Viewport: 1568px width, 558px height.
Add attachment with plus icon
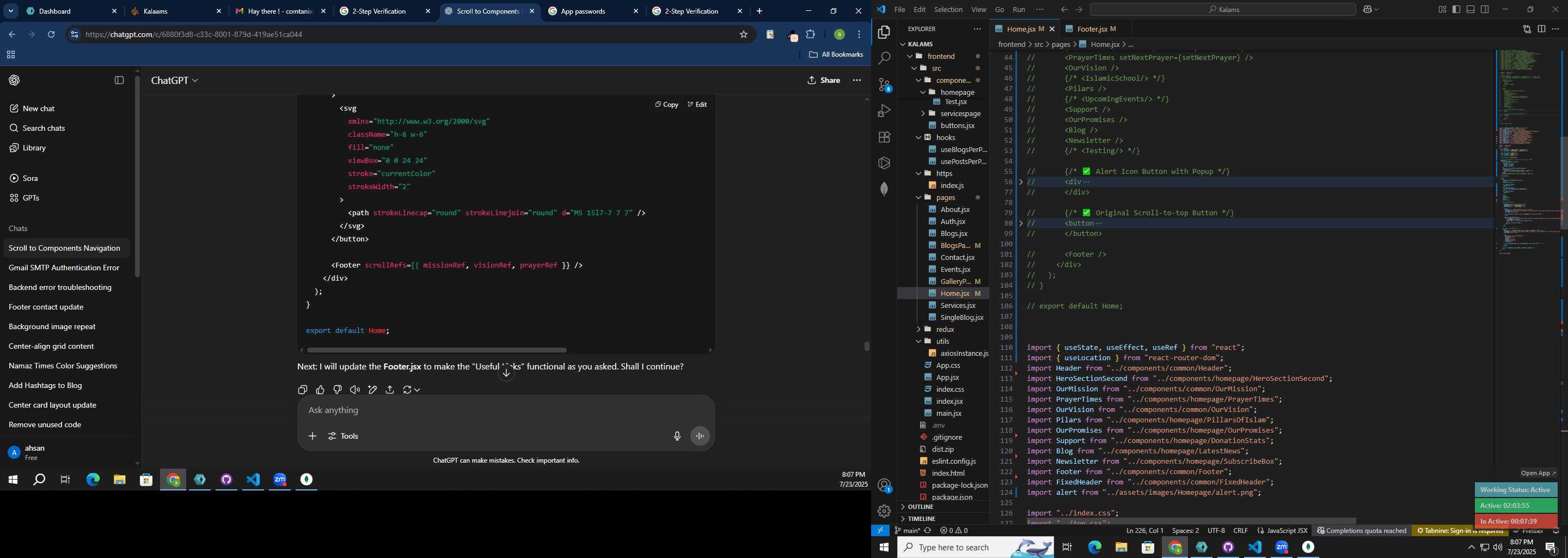pos(313,436)
